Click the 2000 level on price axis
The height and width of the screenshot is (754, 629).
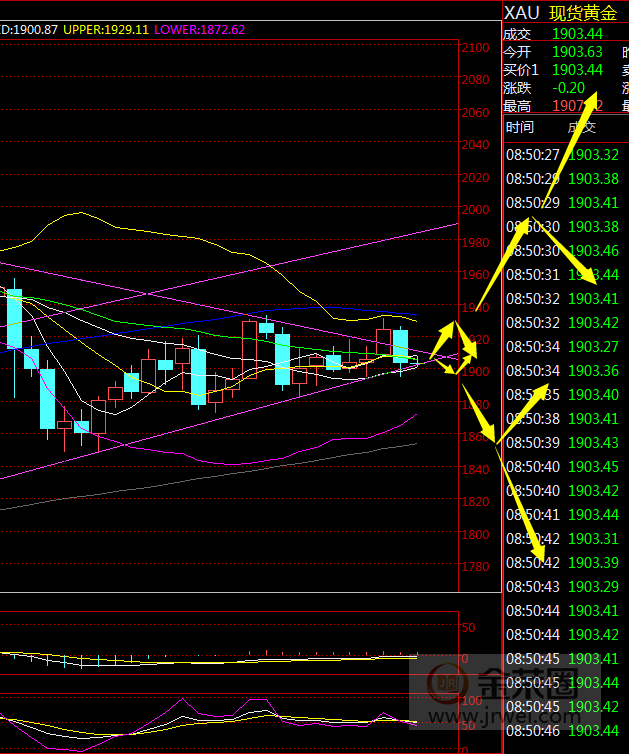(x=476, y=210)
